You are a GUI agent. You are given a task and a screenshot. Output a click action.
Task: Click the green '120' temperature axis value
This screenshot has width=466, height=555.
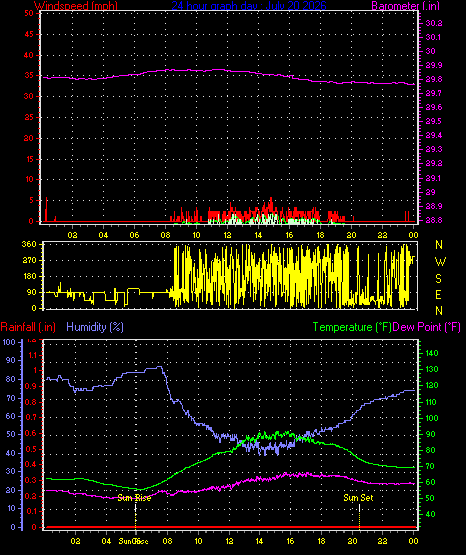click(x=432, y=385)
